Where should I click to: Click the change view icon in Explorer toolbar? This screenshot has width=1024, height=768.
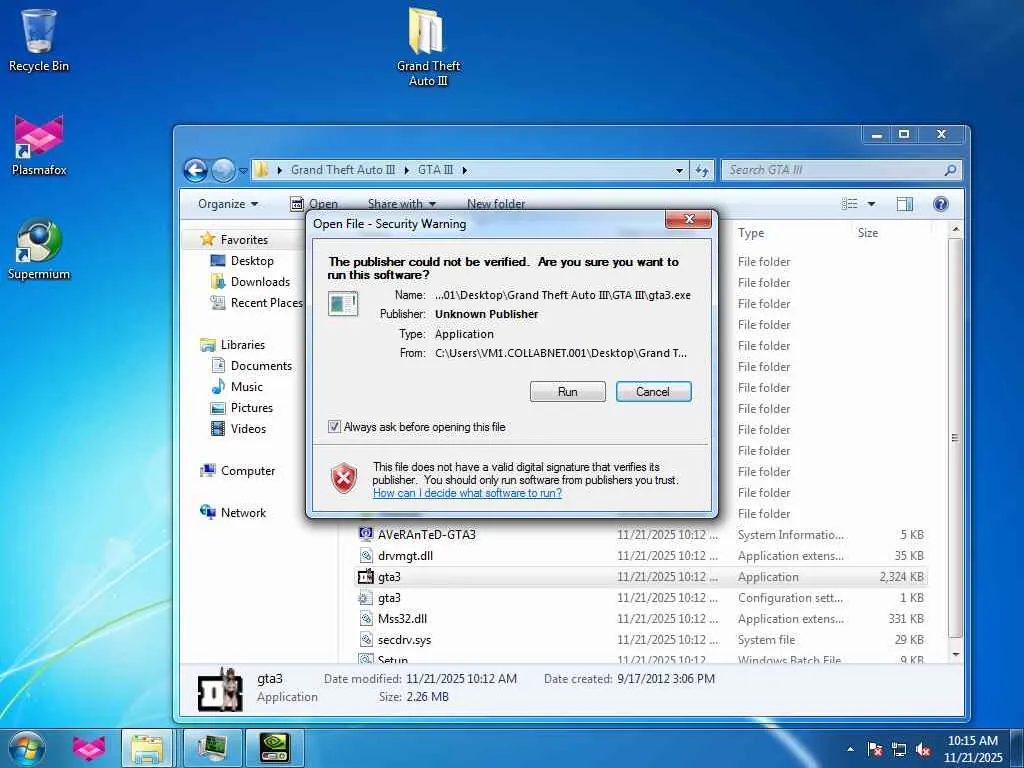850,204
